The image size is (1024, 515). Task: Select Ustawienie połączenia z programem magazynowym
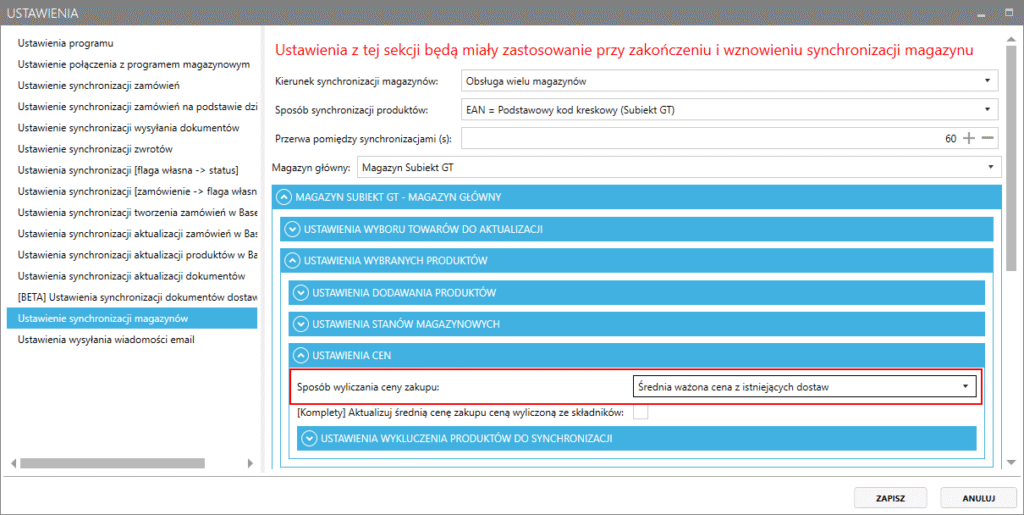pyautogui.click(x=134, y=64)
